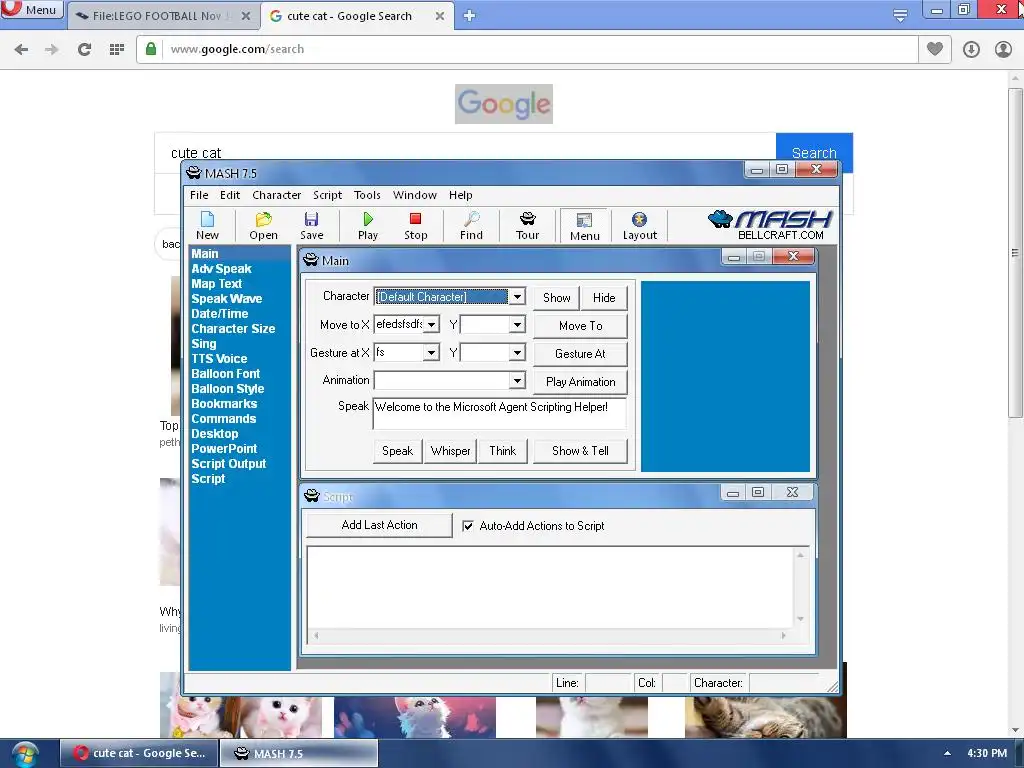Toggle the Menu toolbar button in MASH
This screenshot has width=1024, height=768.
[x=584, y=226]
